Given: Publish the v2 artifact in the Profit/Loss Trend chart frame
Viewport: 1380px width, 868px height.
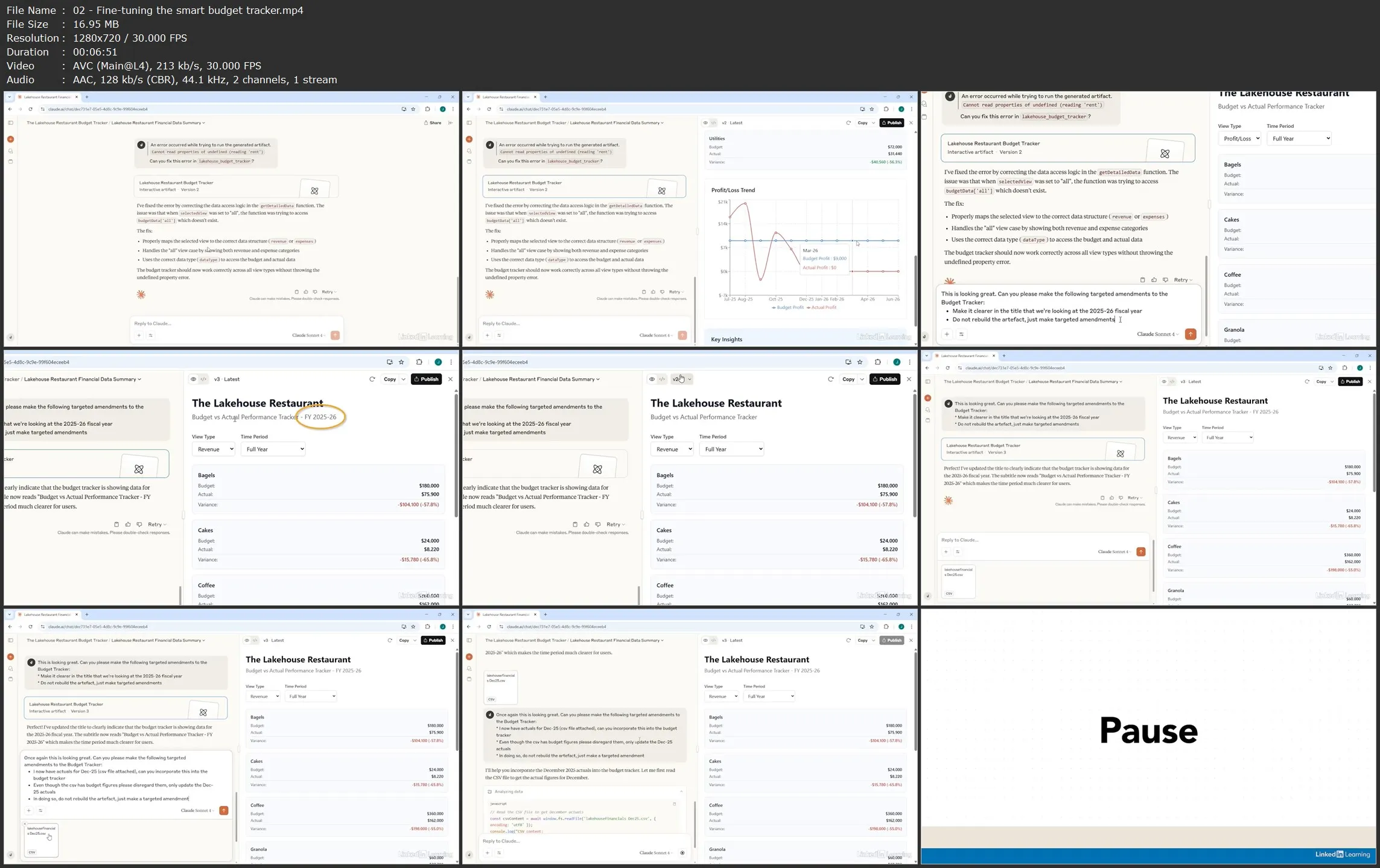Looking at the screenshot, I should click(x=892, y=122).
